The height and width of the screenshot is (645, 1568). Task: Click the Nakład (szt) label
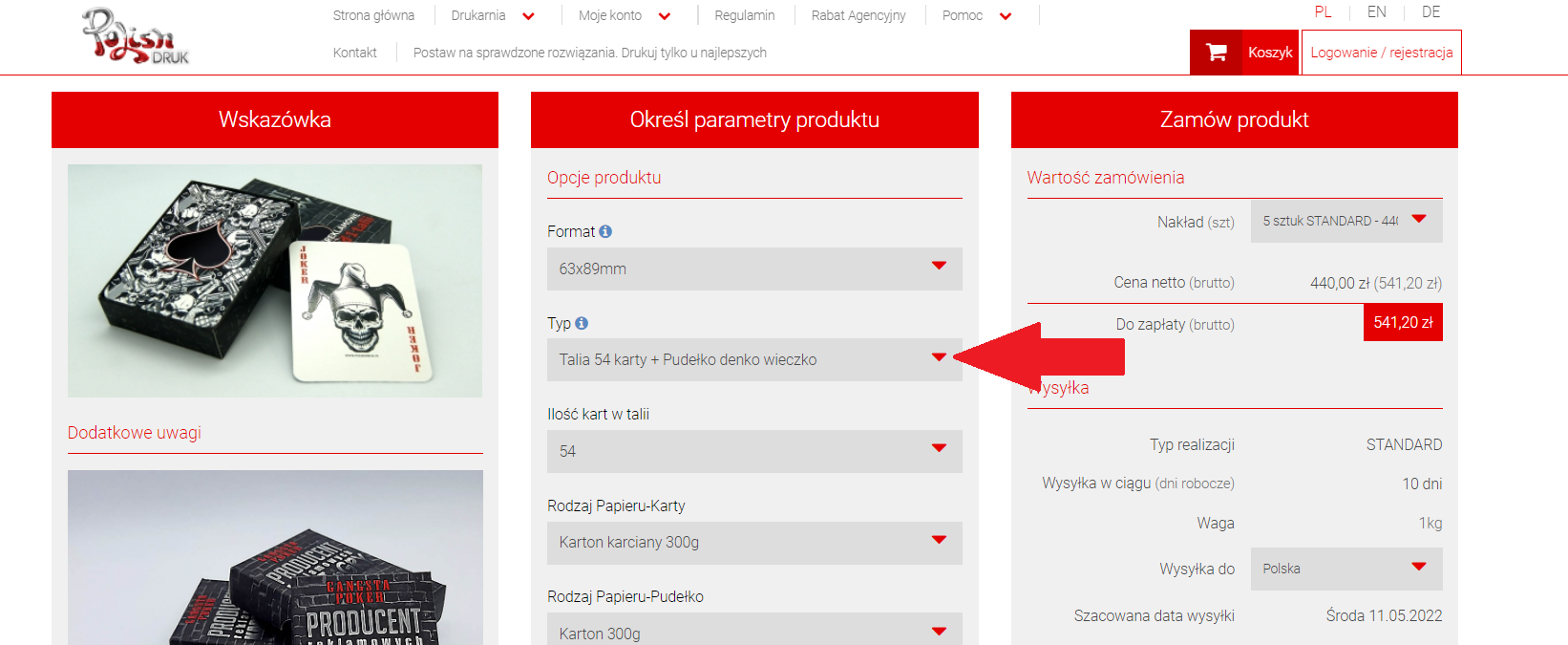(1196, 222)
